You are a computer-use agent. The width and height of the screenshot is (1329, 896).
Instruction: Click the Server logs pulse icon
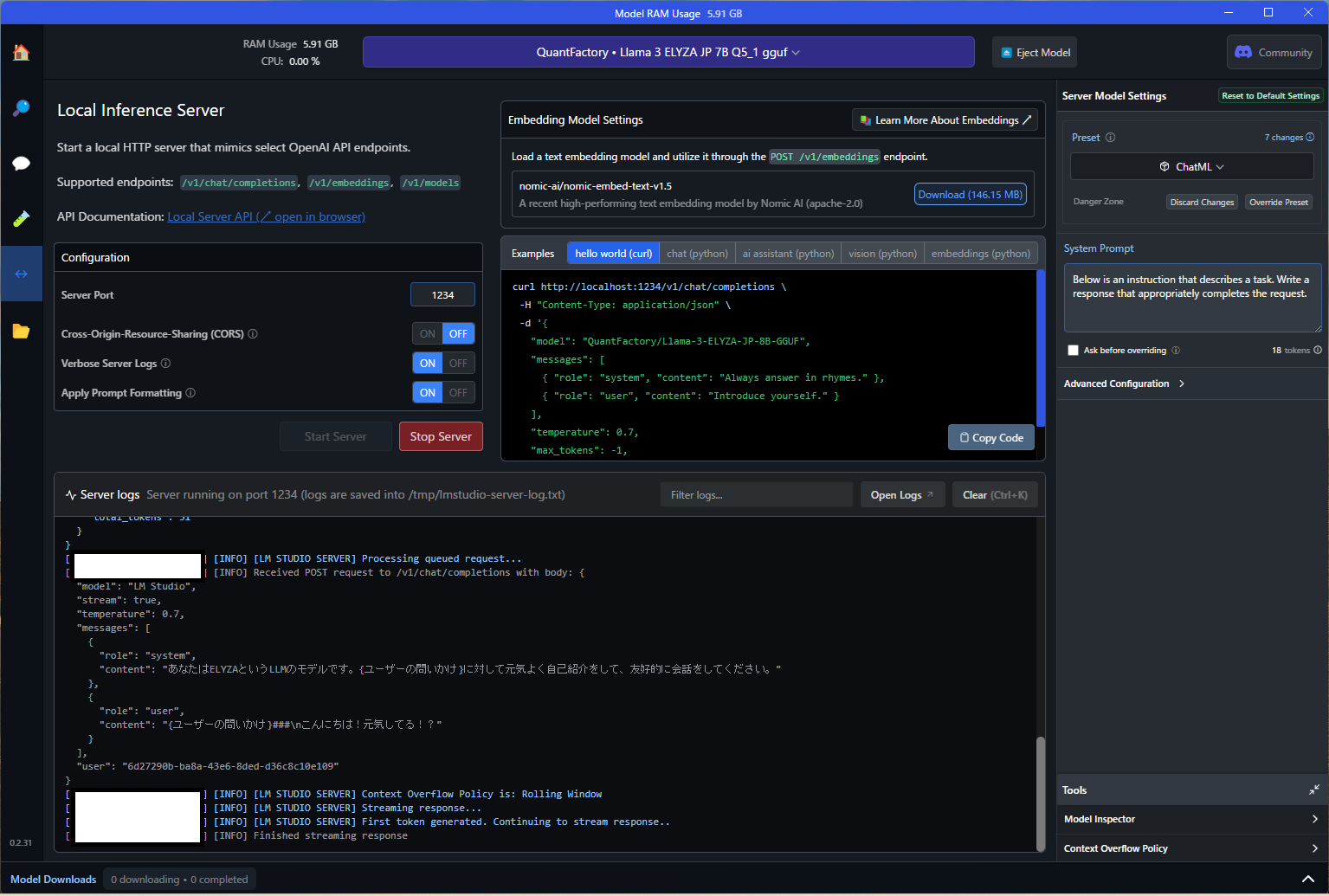click(71, 495)
